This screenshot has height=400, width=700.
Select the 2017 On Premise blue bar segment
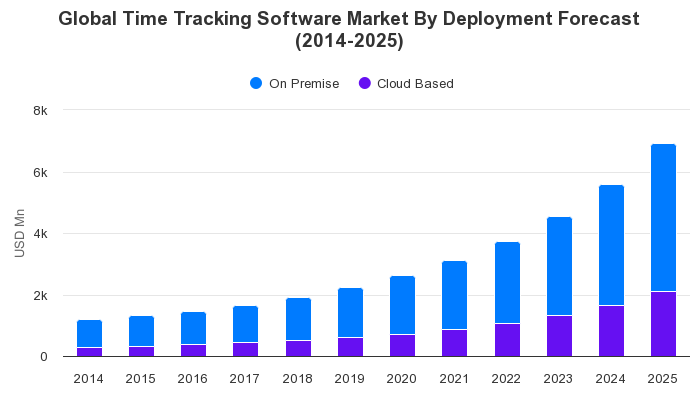[246, 324]
